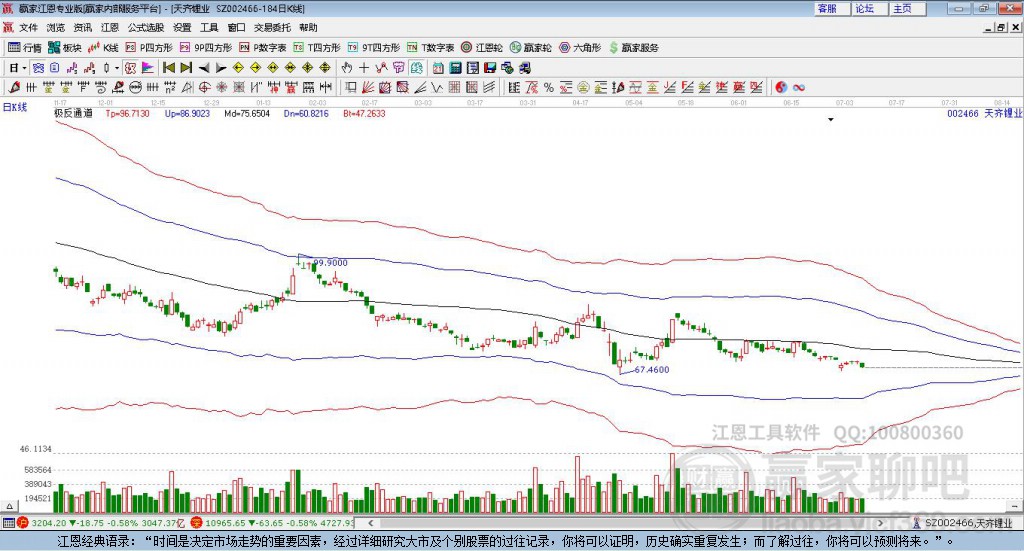Open the P数字表 tool

263,48
